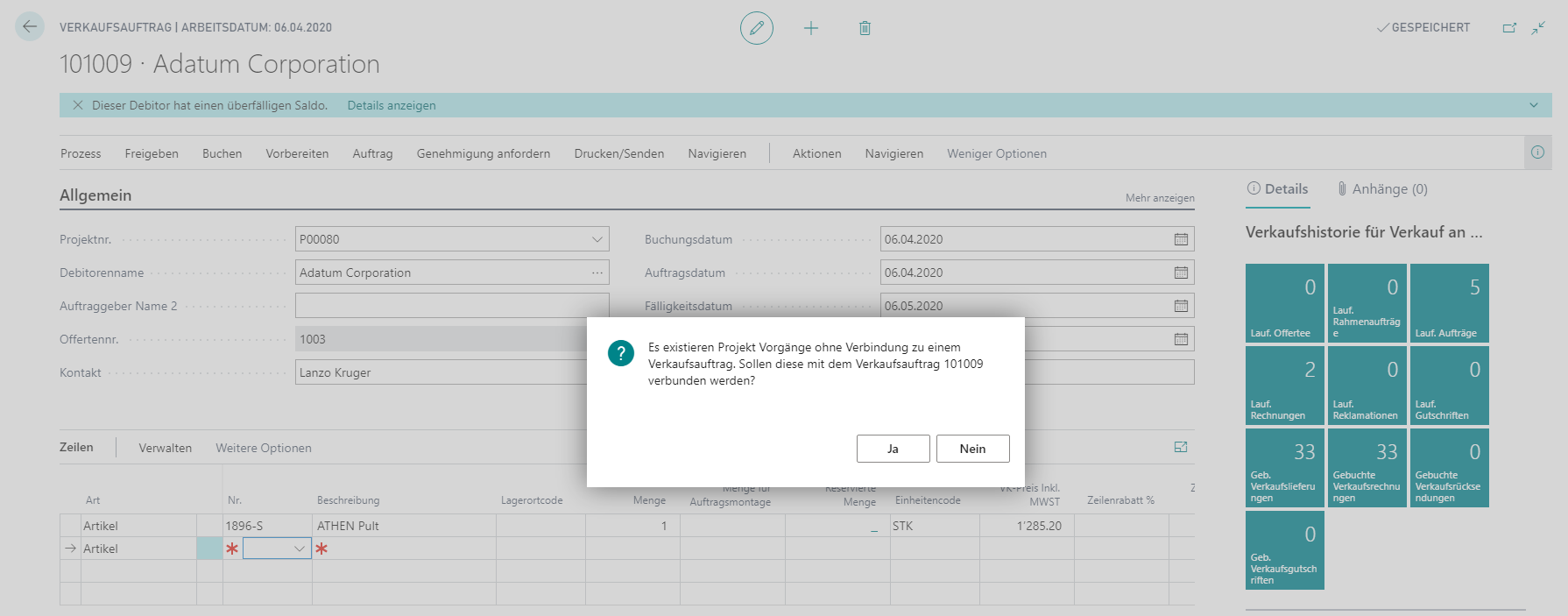Viewport: 1568px width, 616px height.
Task: Open the Lauf. Gutschriften tile
Action: click(x=1450, y=386)
